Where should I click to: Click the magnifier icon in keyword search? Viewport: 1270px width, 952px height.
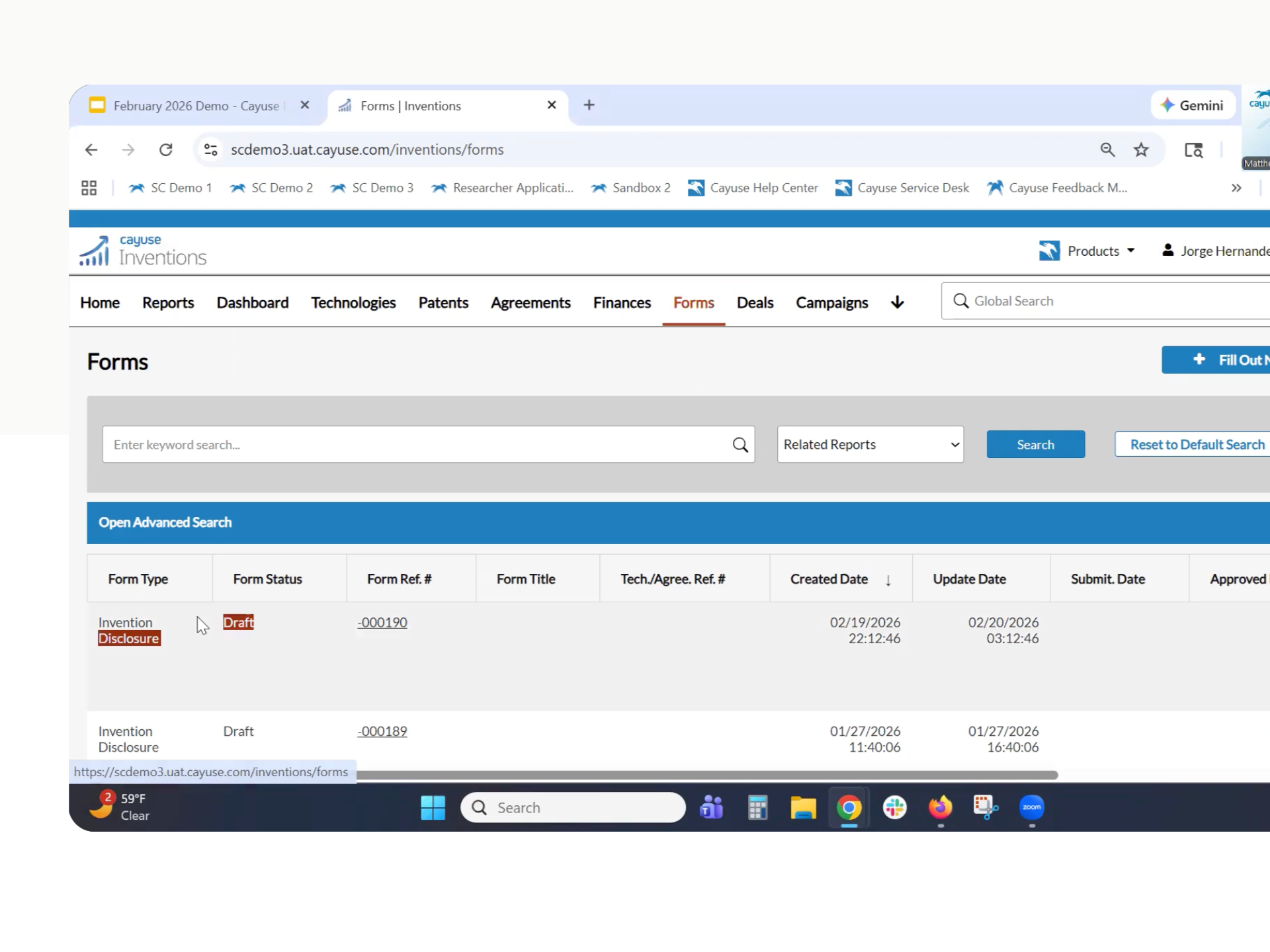740,445
